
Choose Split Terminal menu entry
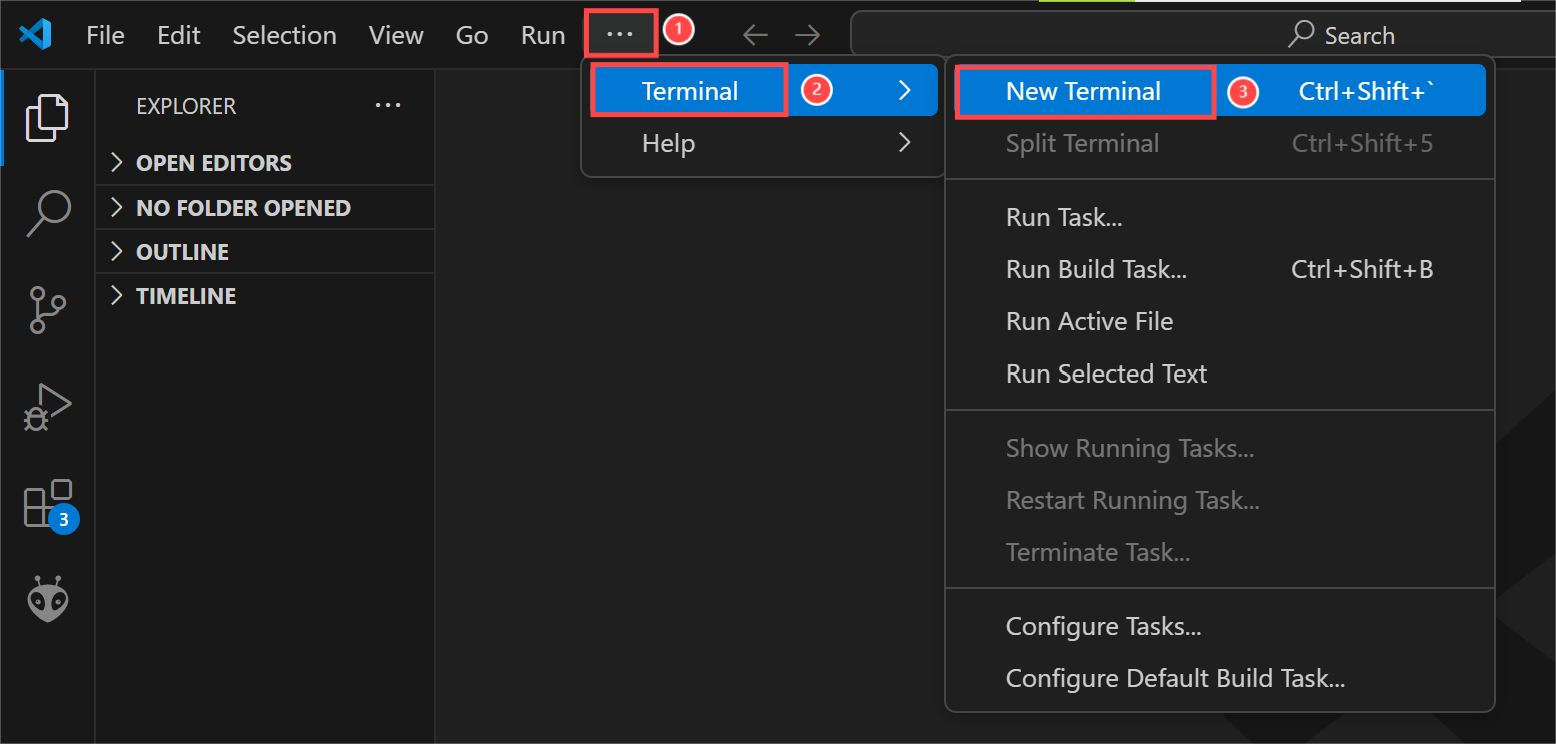pyautogui.click(x=1220, y=143)
